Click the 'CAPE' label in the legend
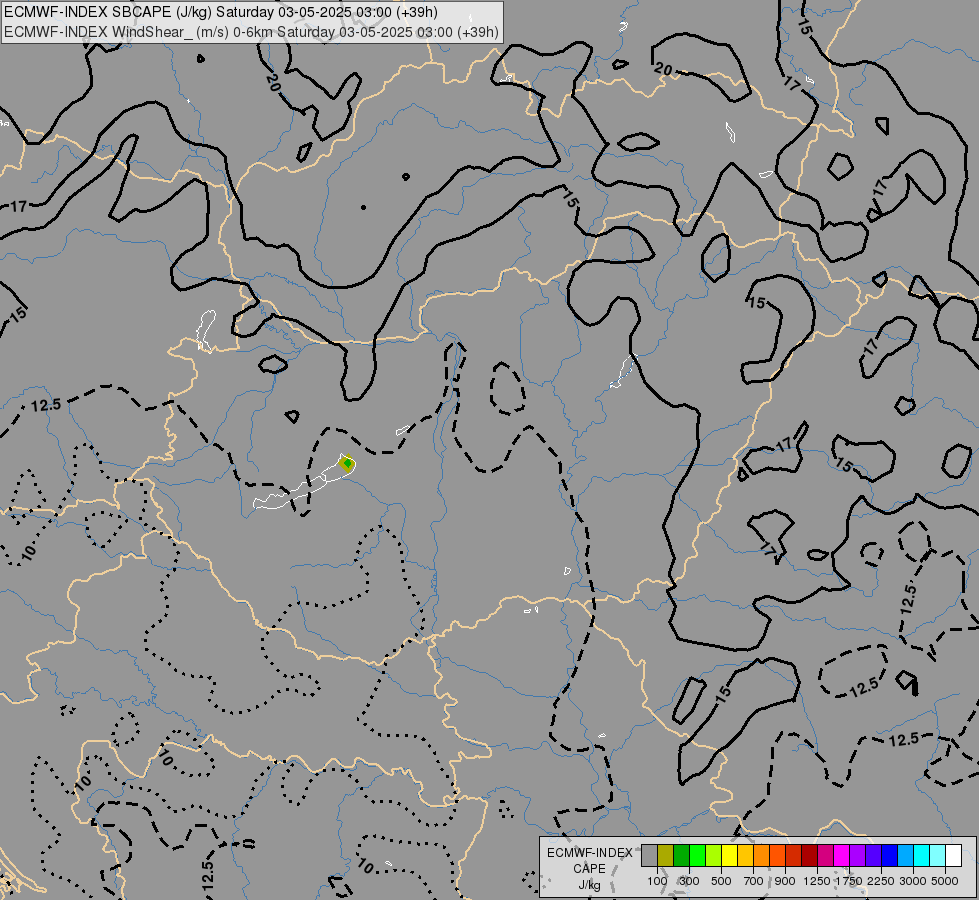 coord(589,869)
